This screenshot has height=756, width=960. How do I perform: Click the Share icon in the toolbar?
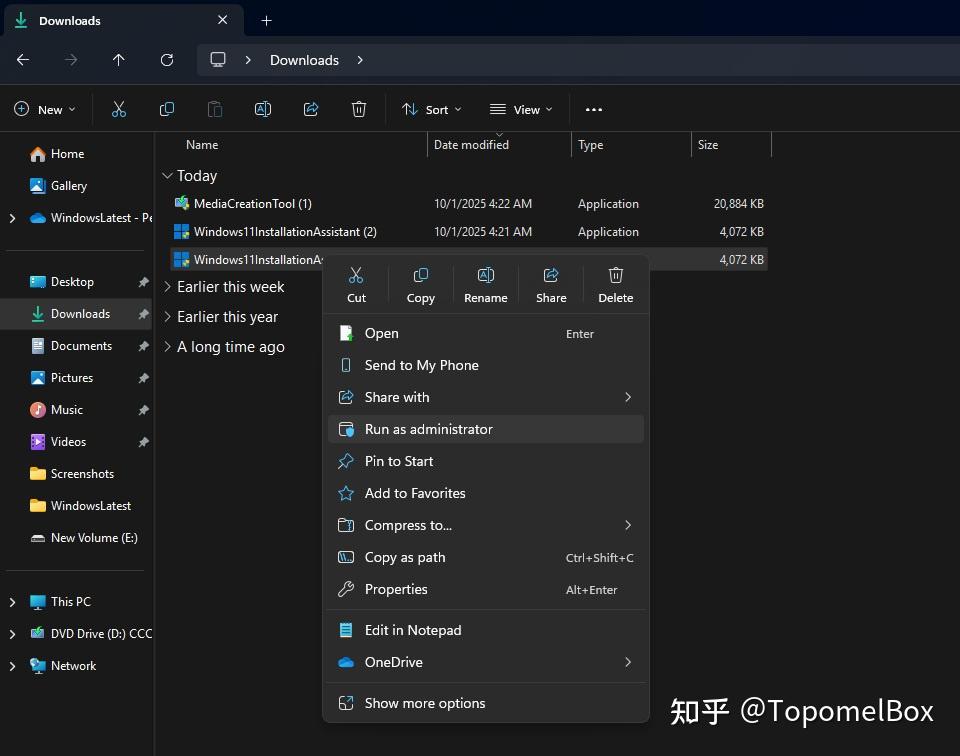point(311,110)
